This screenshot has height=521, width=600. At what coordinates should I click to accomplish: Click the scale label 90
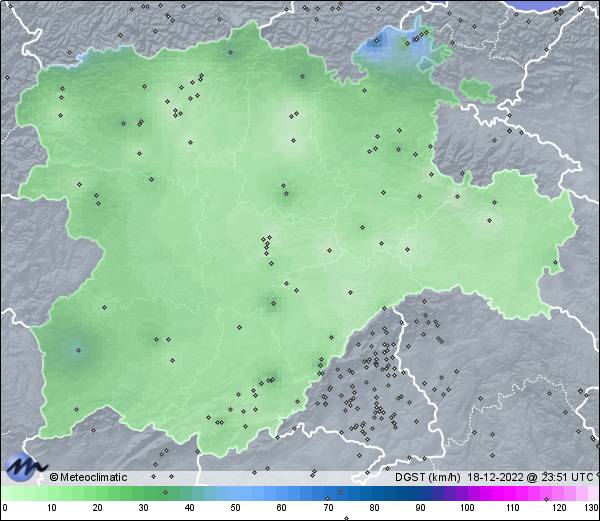coord(421,508)
